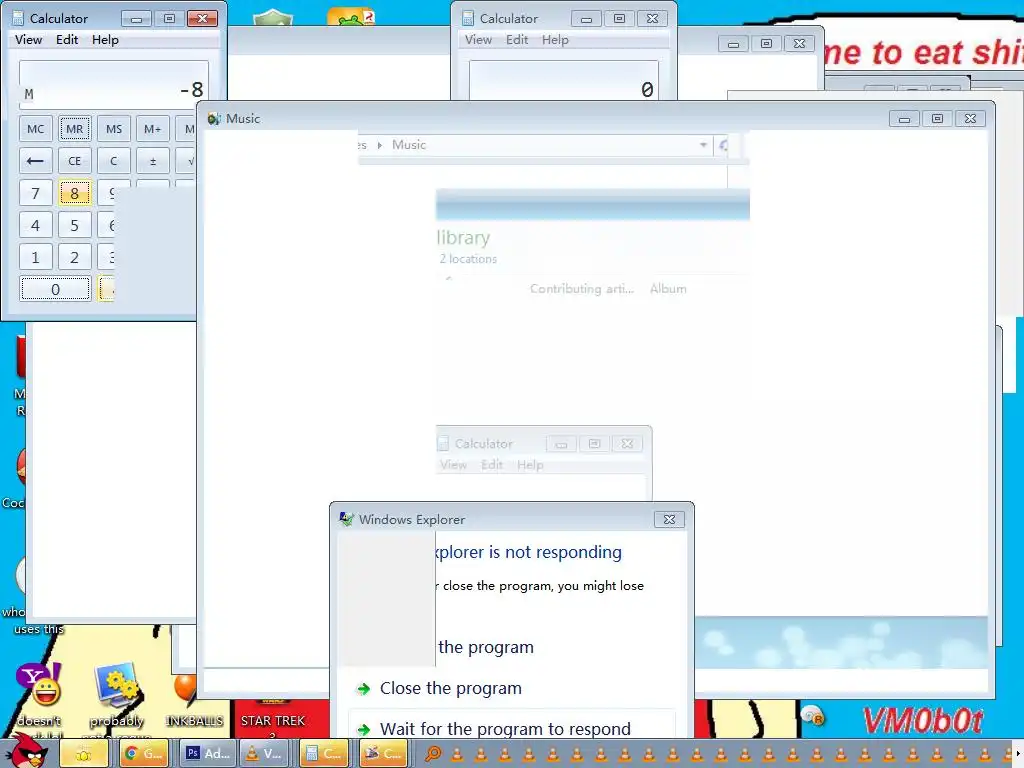
Task: Click the front Calculator display showing -8
Action: (x=114, y=84)
